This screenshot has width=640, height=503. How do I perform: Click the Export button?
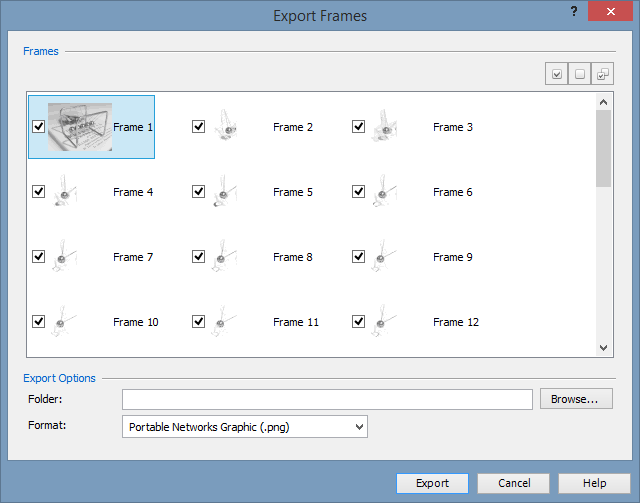tap(432, 483)
